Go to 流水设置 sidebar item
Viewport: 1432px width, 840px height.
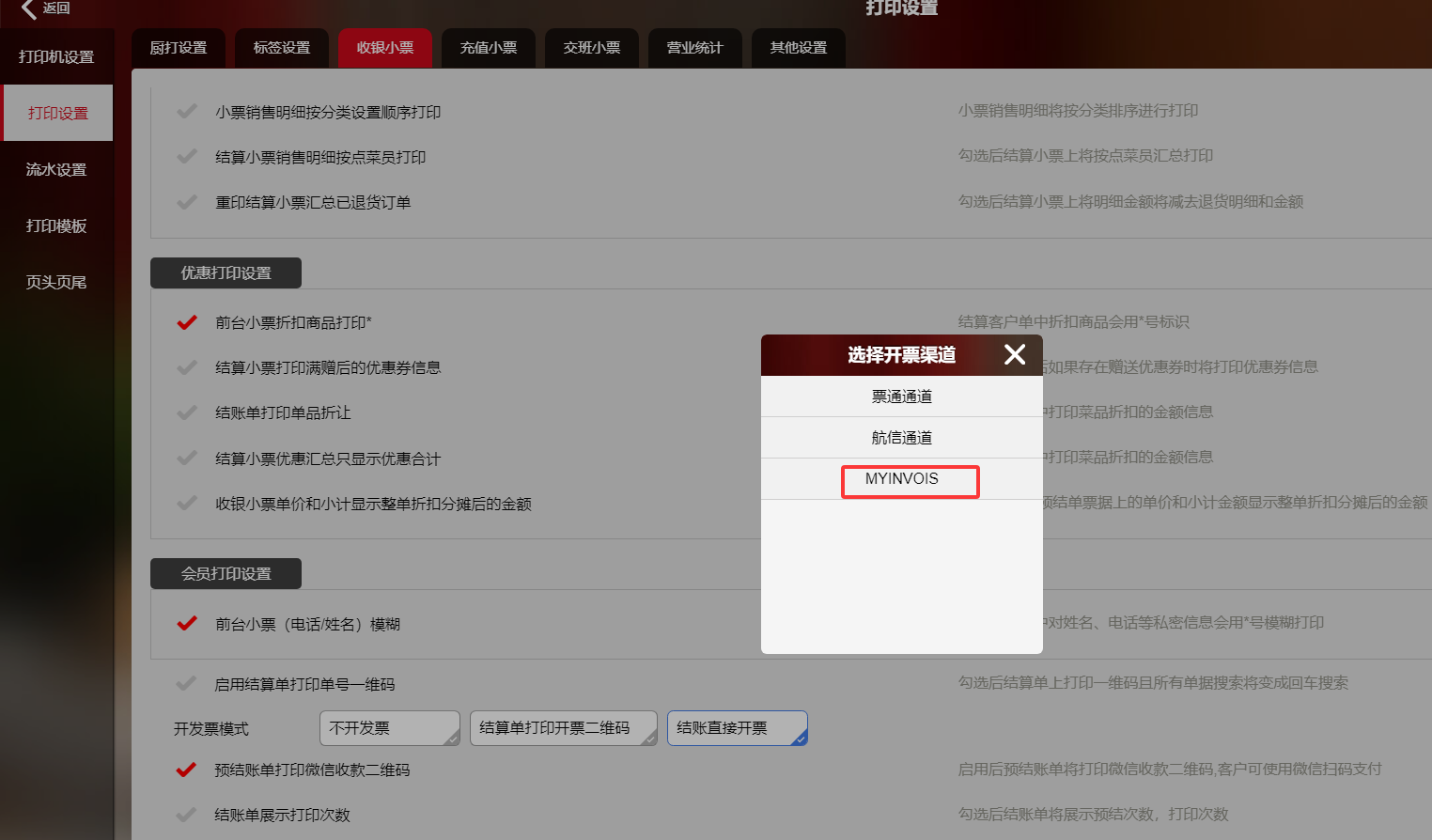pyautogui.click(x=56, y=170)
